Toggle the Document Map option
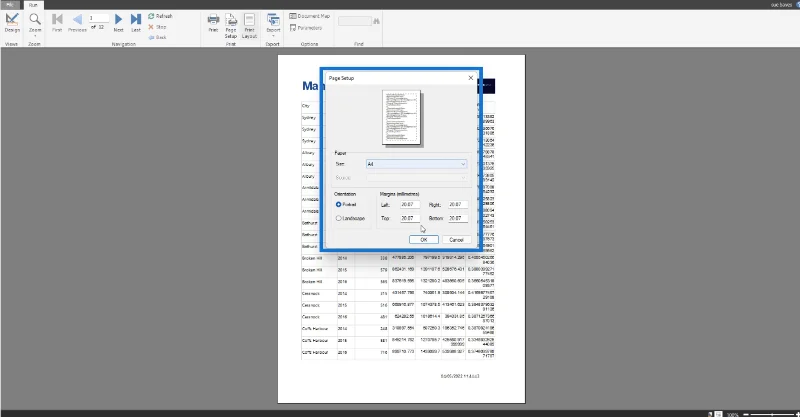Screen dimensions: 800x417 tap(310, 16)
